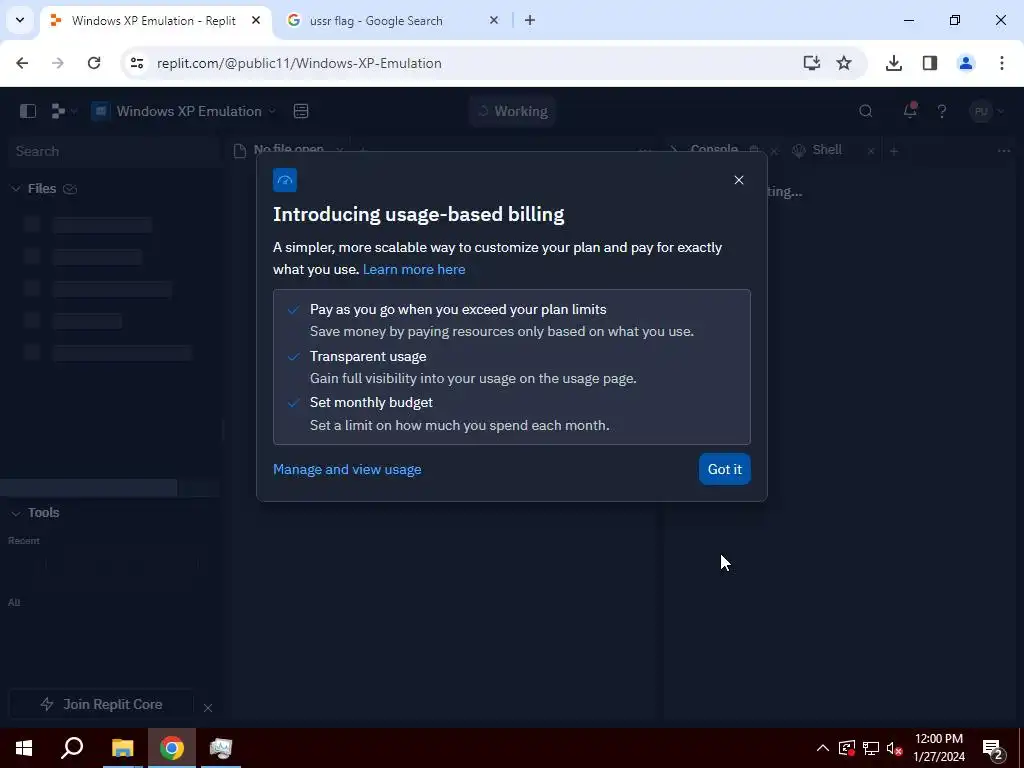Open Windows notification center
1024x768 pixels.
[x=993, y=748]
